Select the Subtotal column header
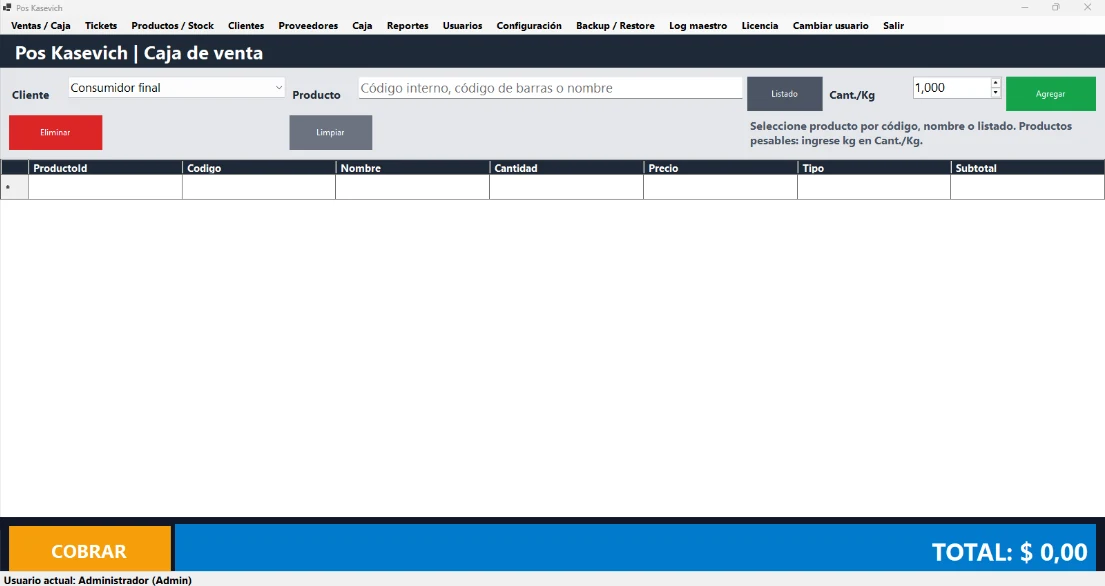 1027,168
